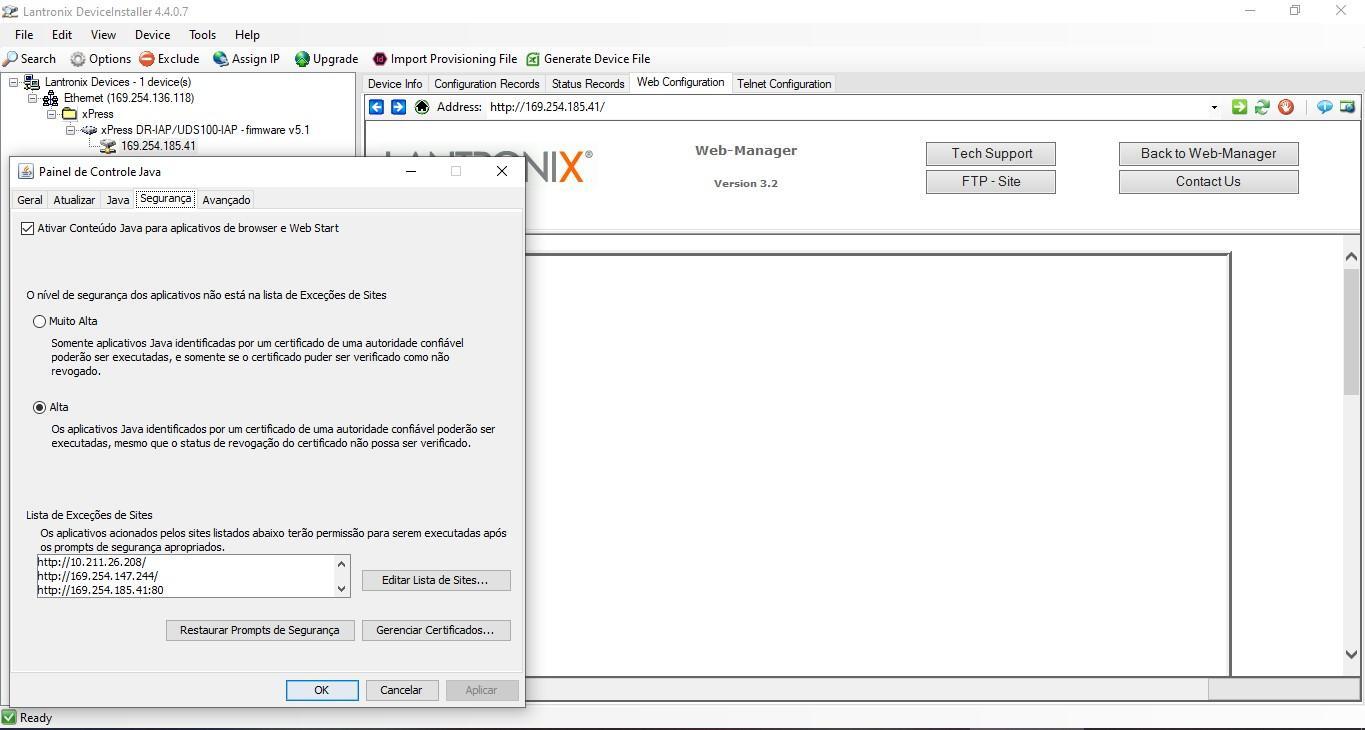Select the Muito Alta security level
The width and height of the screenshot is (1365, 730).
coord(39,321)
